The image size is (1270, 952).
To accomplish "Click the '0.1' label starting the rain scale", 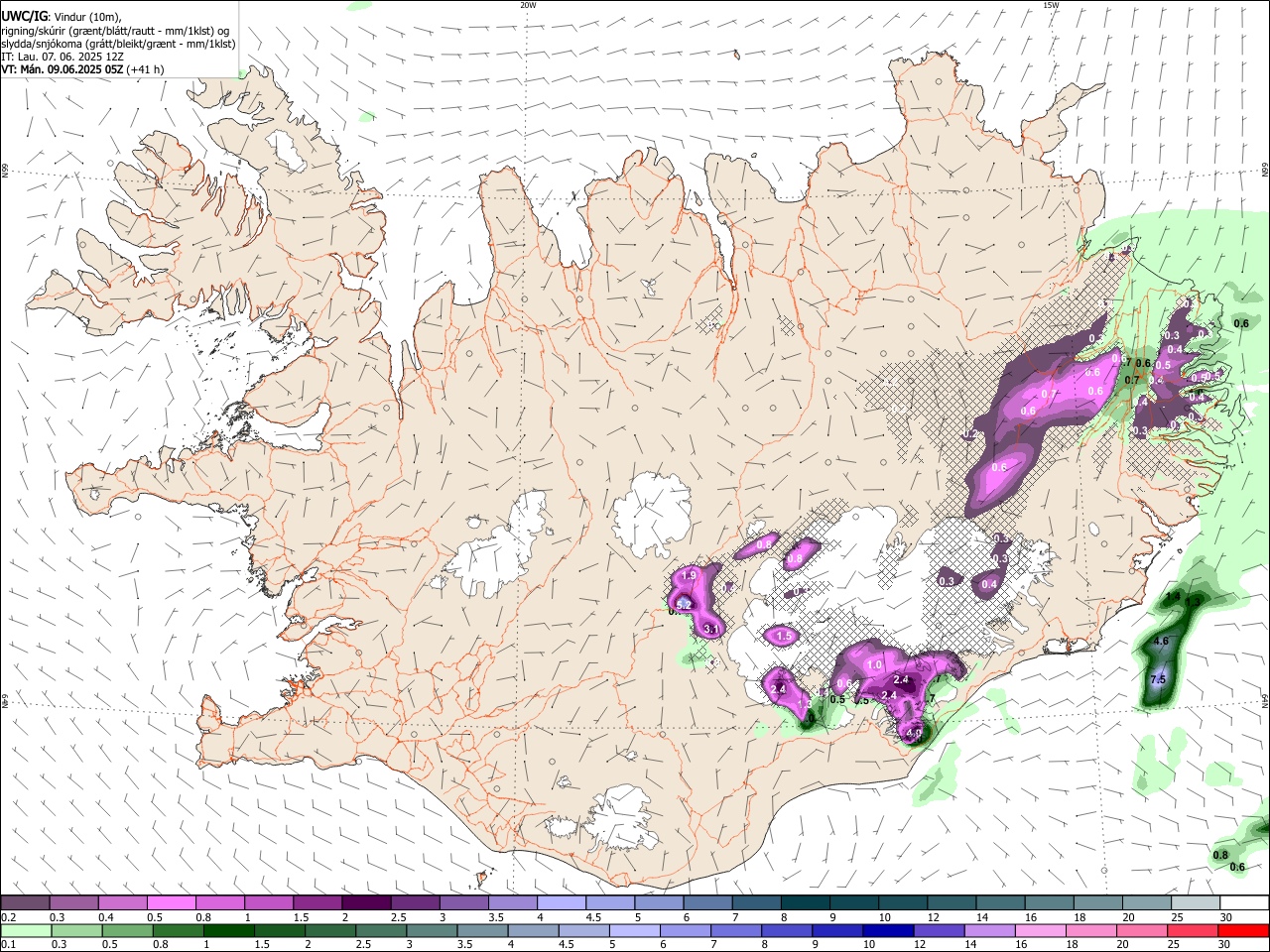I will 9,944.
